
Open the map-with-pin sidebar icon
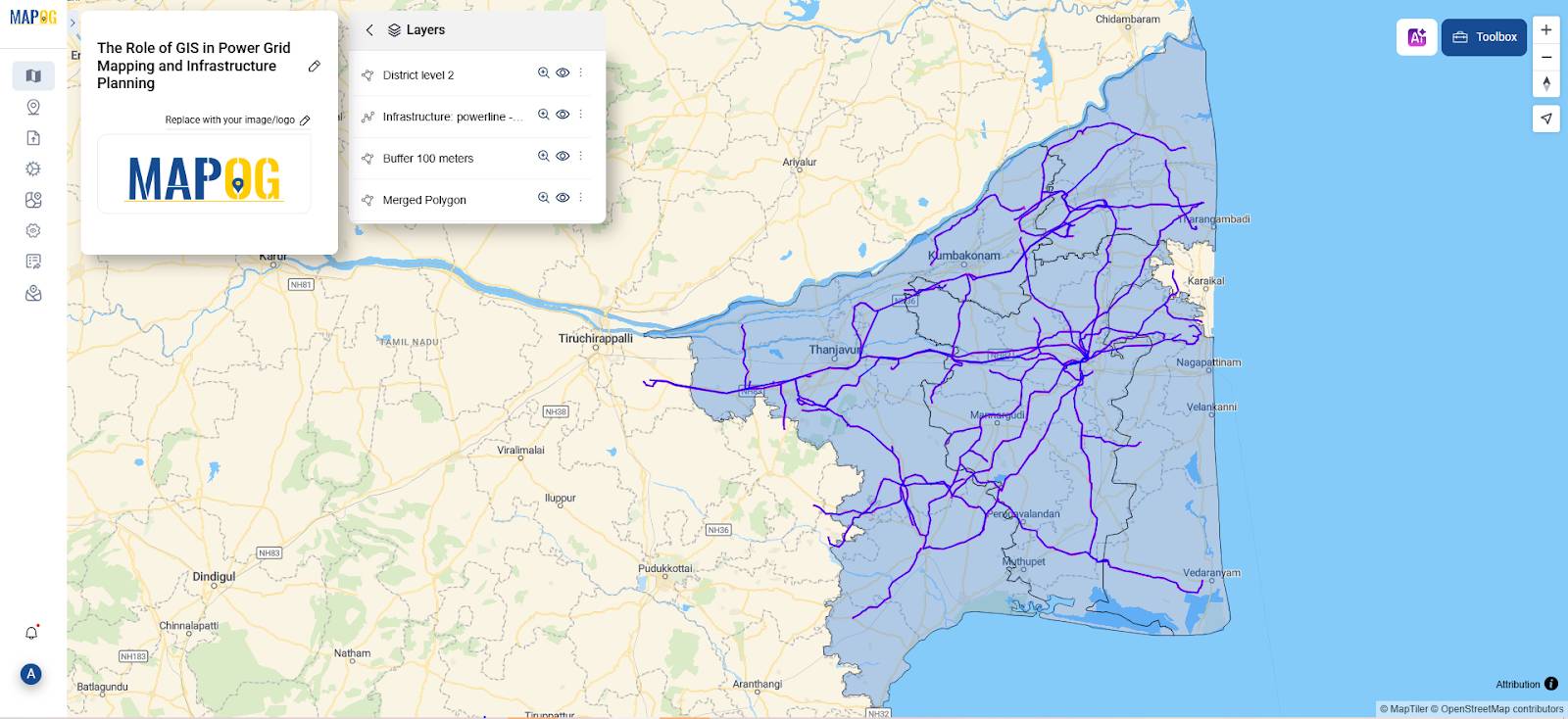[x=33, y=200]
